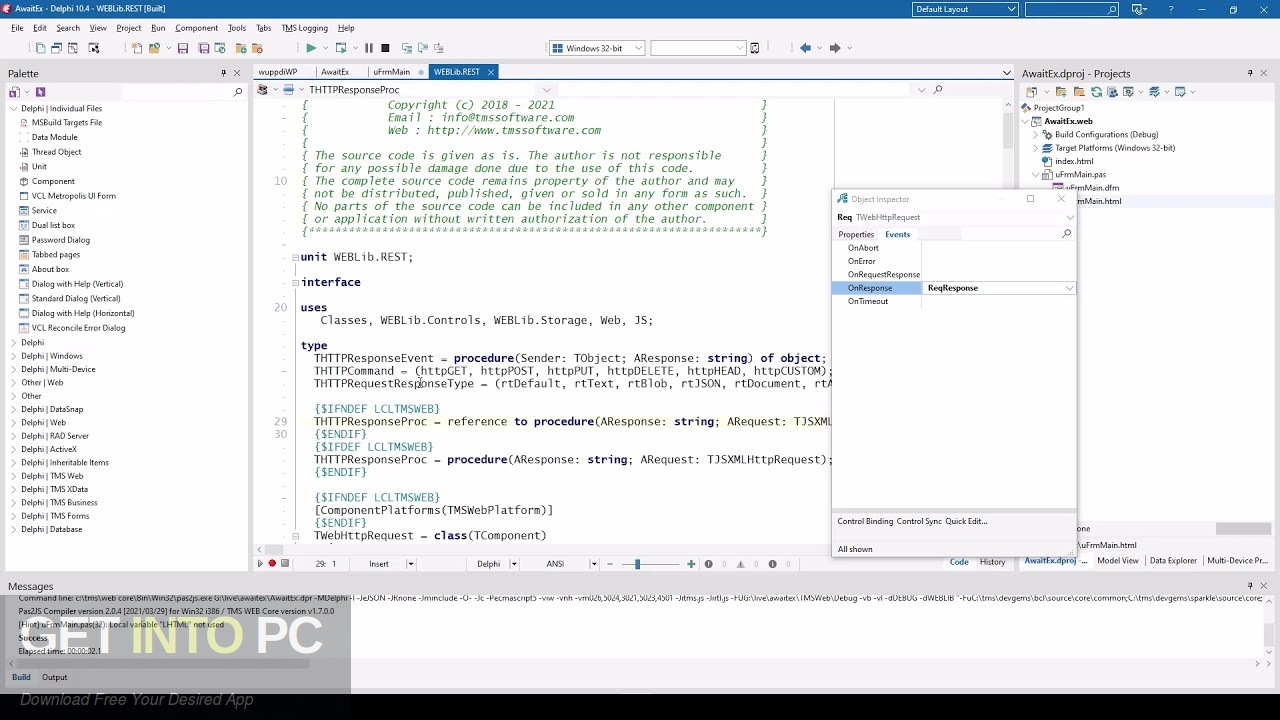Open the Default Layout dropdown
This screenshot has height=720, width=1280.
(1012, 10)
